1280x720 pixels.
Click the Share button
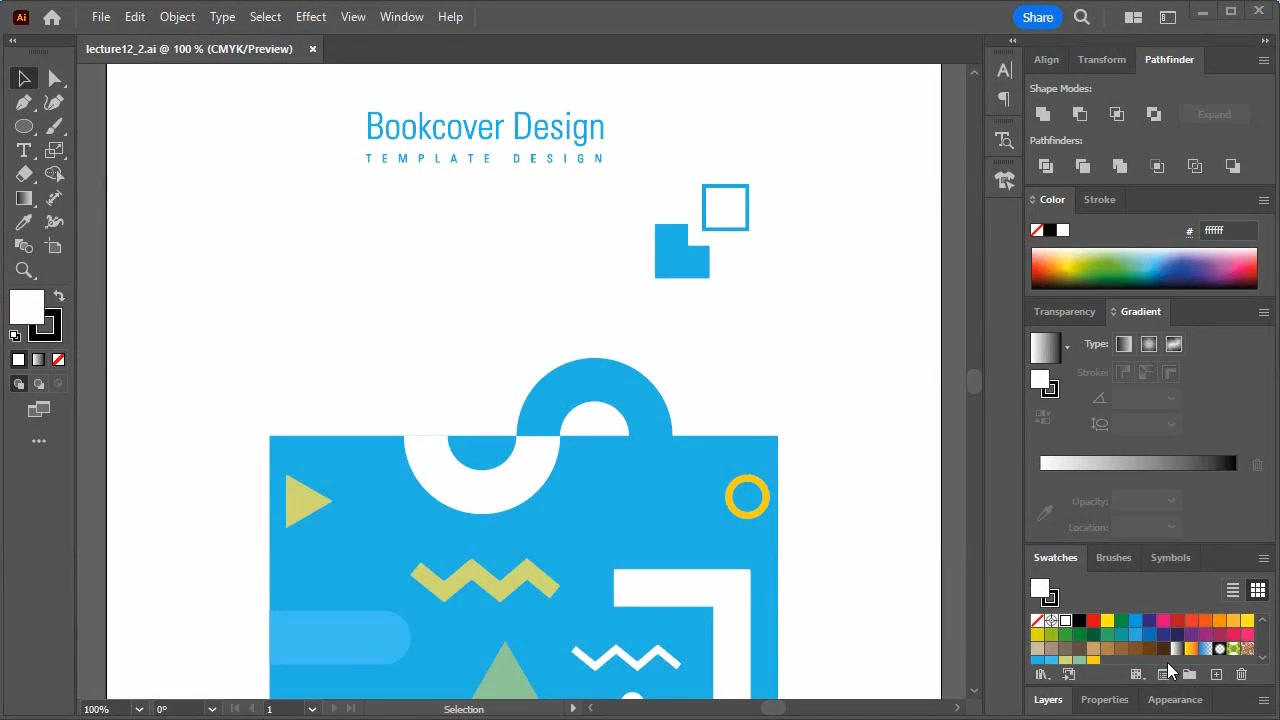tap(1037, 17)
